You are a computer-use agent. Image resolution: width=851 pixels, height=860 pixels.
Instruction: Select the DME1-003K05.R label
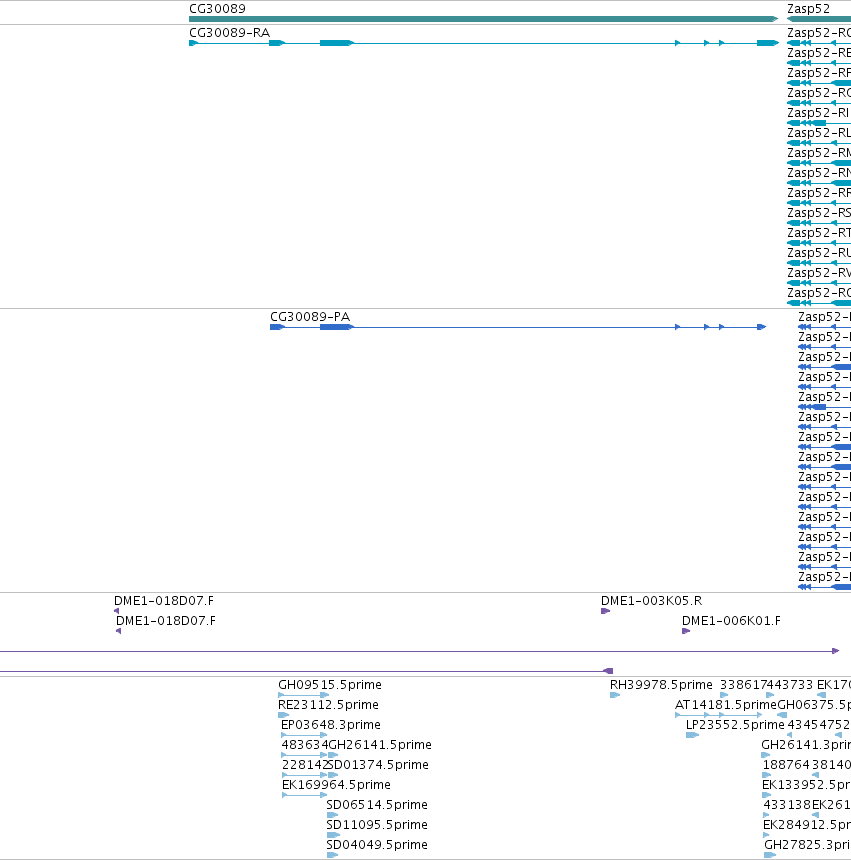point(651,601)
